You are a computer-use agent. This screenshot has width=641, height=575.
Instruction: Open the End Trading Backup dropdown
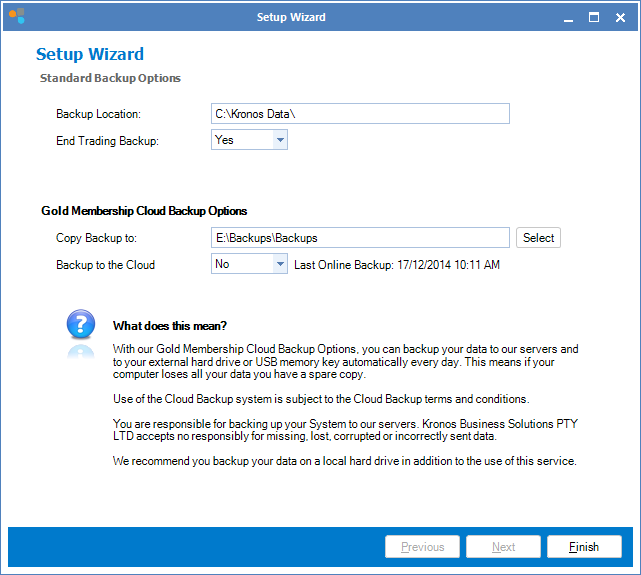pyautogui.click(x=279, y=140)
